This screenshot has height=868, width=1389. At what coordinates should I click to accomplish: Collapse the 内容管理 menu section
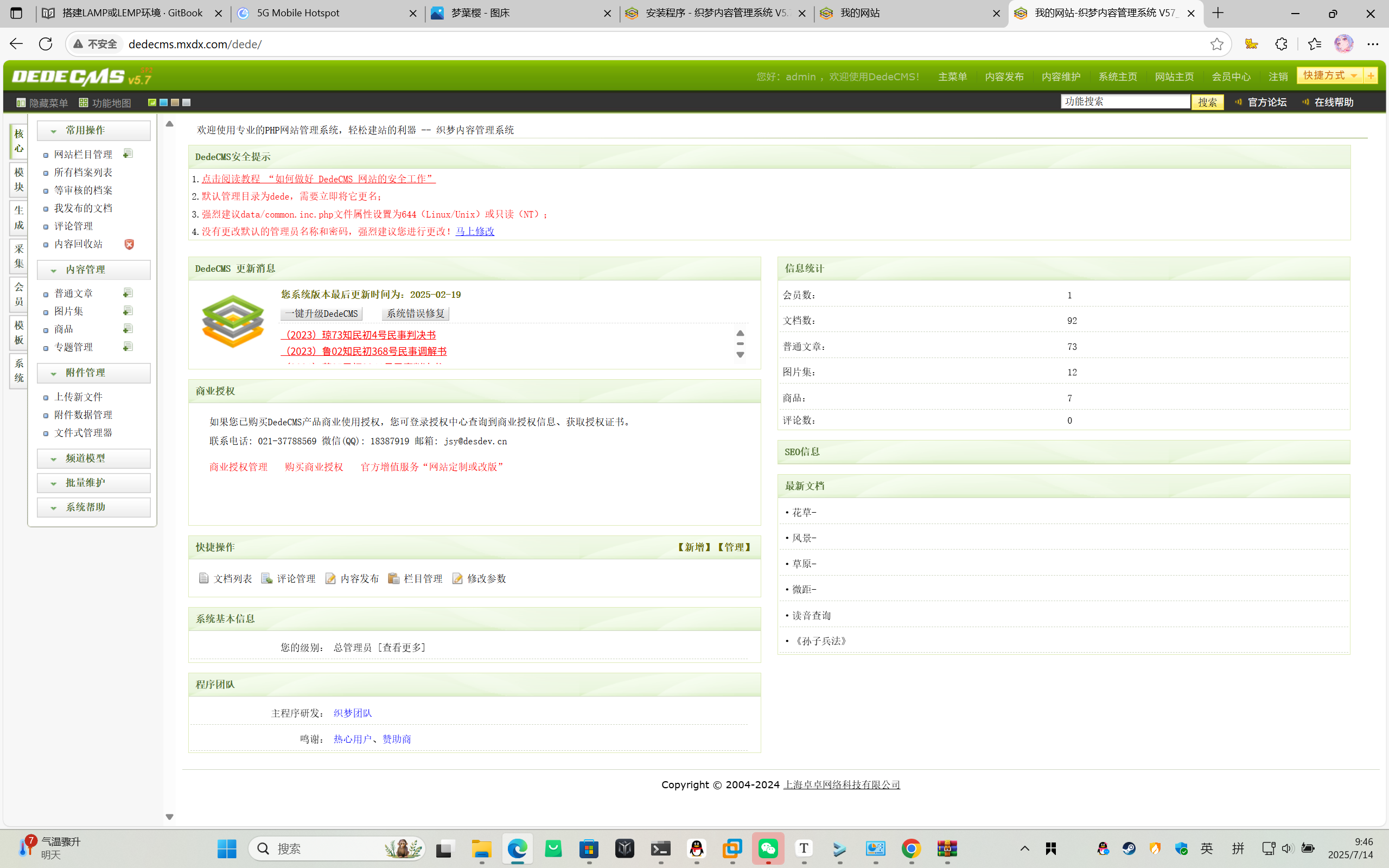(x=93, y=270)
